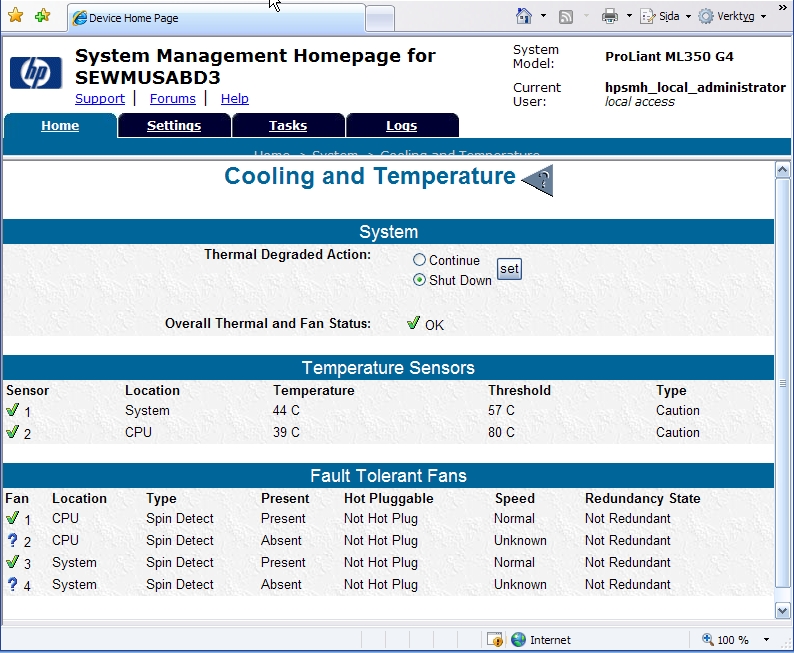Click the Internet zone globe icon

pos(518,640)
